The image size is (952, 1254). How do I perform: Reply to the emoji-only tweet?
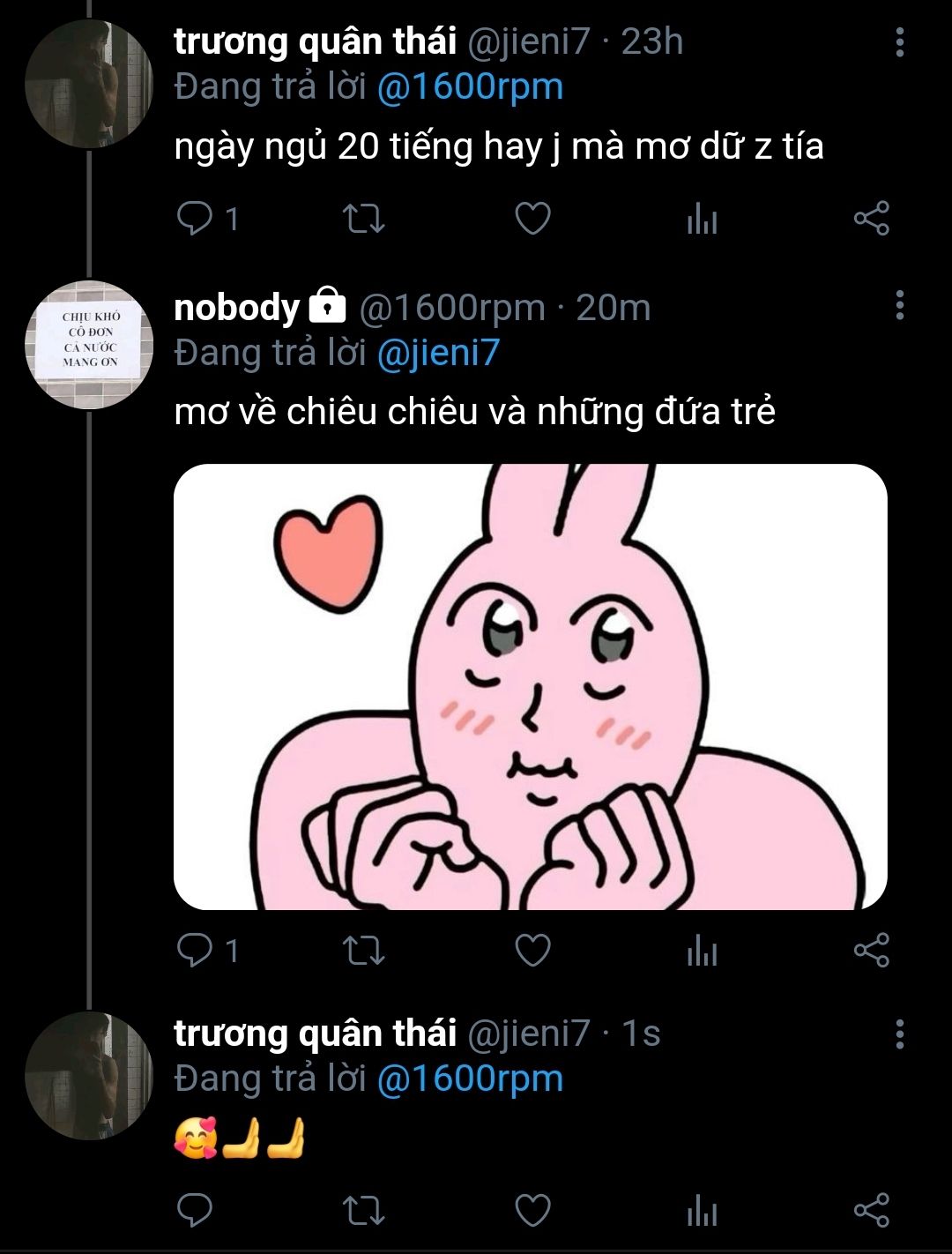point(195,1211)
